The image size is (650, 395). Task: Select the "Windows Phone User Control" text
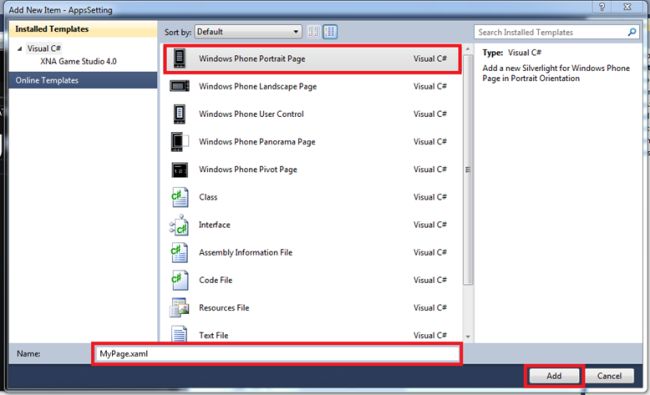click(251, 114)
